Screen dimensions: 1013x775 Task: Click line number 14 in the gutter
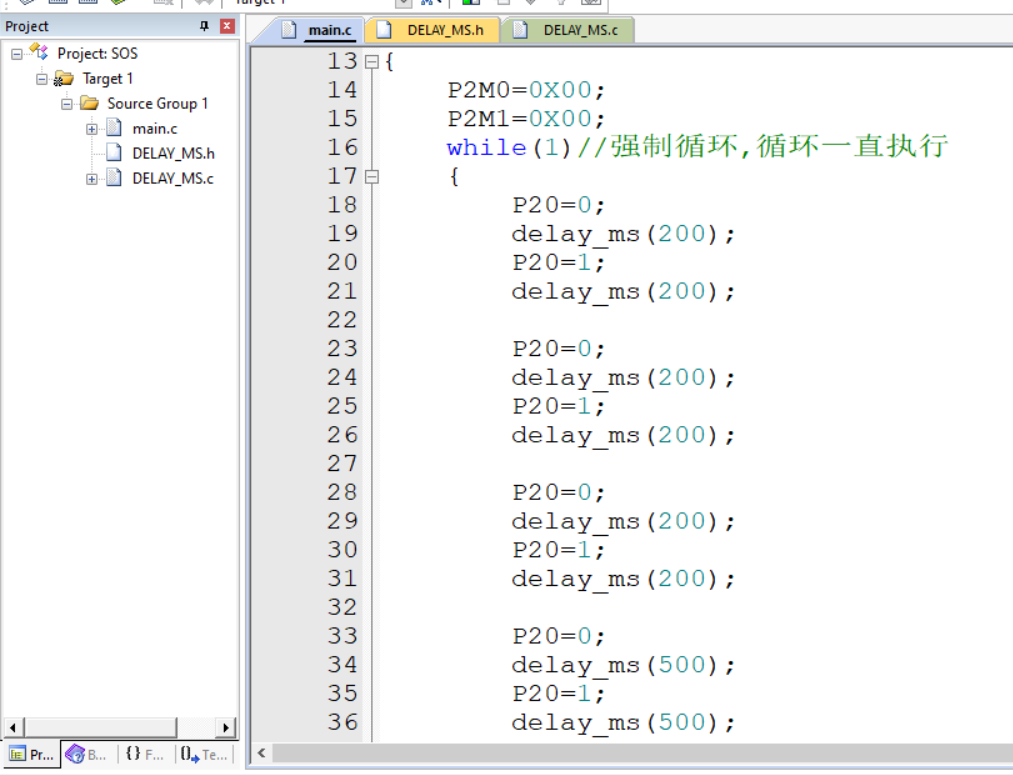coord(342,90)
